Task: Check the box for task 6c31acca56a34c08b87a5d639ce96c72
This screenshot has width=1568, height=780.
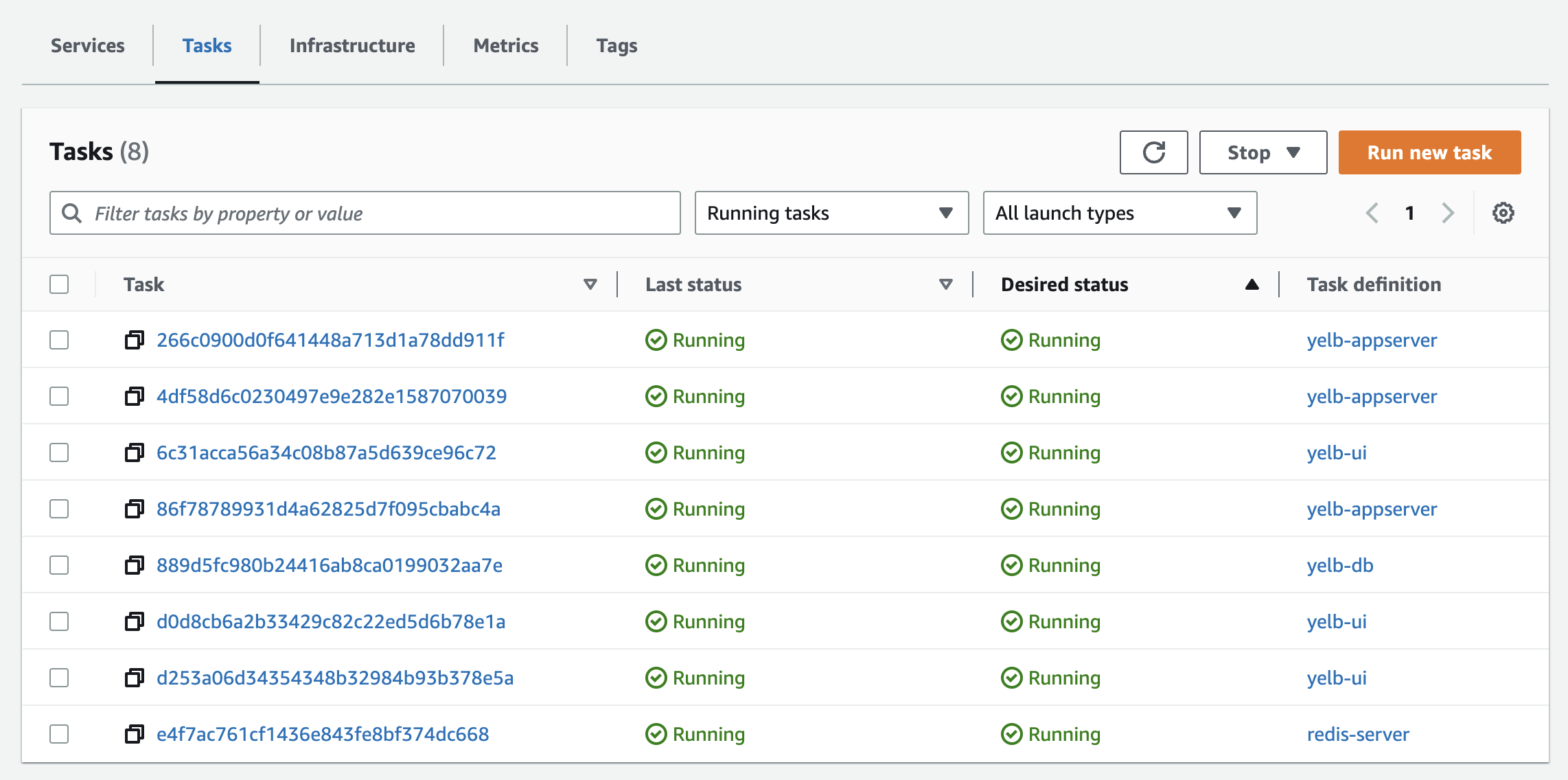Action: coord(59,452)
